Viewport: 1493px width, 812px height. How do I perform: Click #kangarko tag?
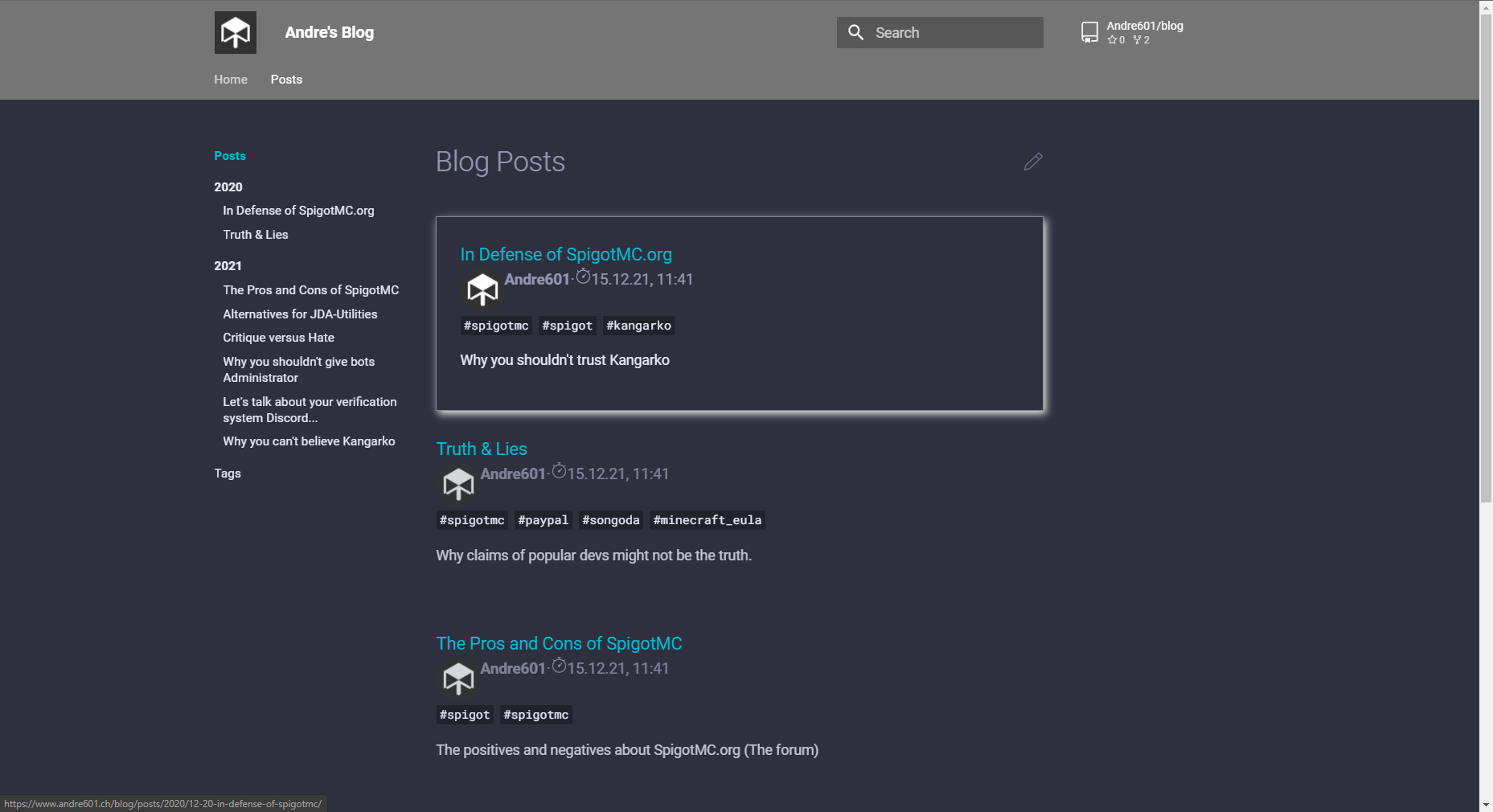tap(638, 326)
